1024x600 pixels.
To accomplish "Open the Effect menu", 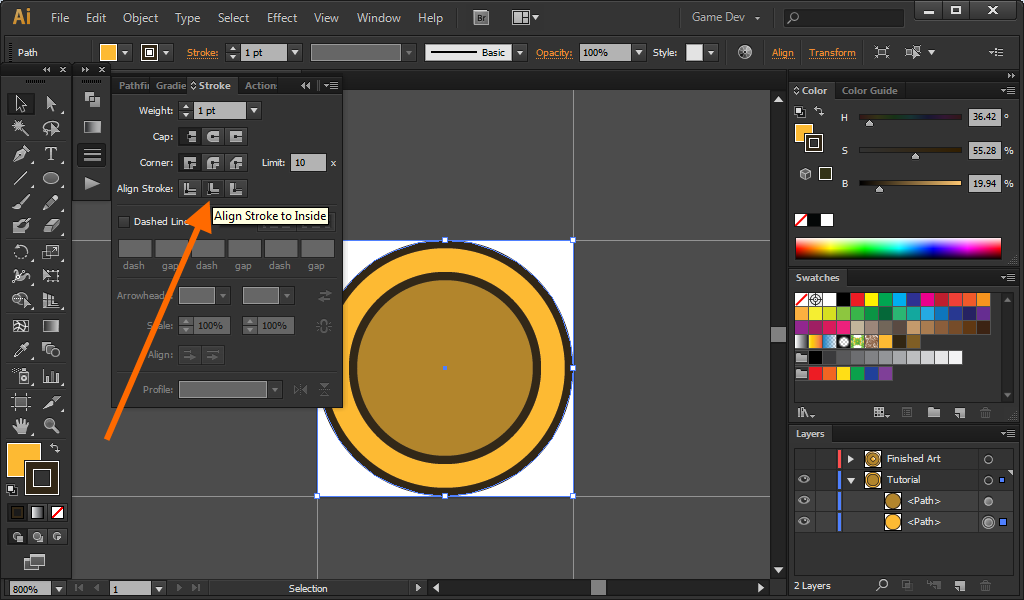I will coord(282,18).
